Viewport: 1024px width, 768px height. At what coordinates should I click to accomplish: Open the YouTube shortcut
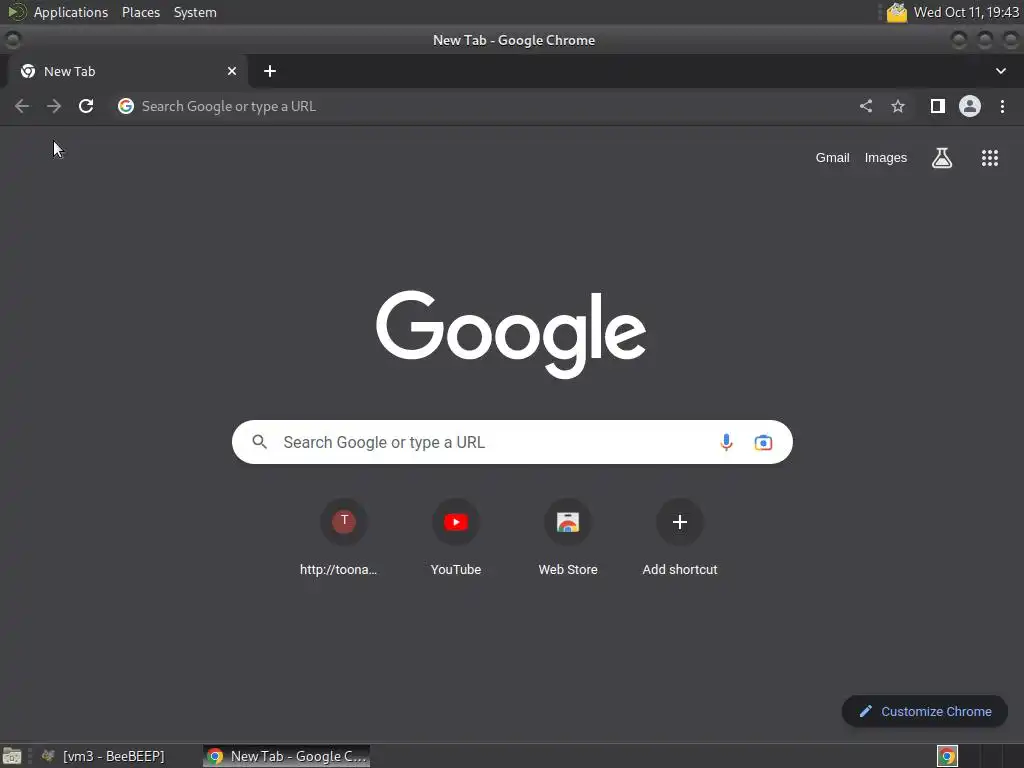coord(456,537)
